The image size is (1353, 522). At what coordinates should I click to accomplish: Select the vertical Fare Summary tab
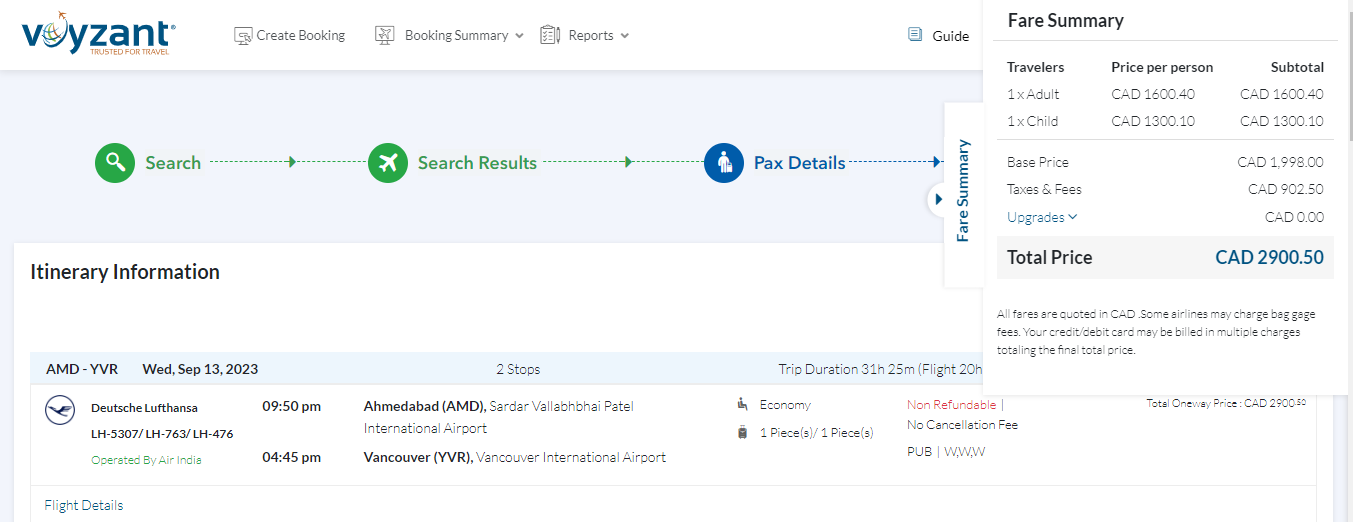pyautogui.click(x=963, y=191)
